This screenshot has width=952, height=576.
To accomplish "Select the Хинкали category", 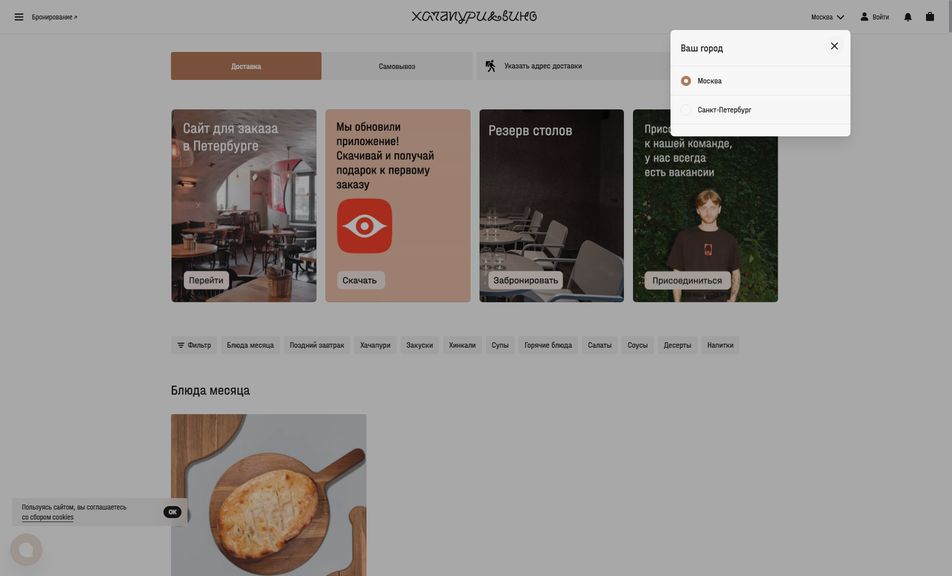I will (462, 345).
